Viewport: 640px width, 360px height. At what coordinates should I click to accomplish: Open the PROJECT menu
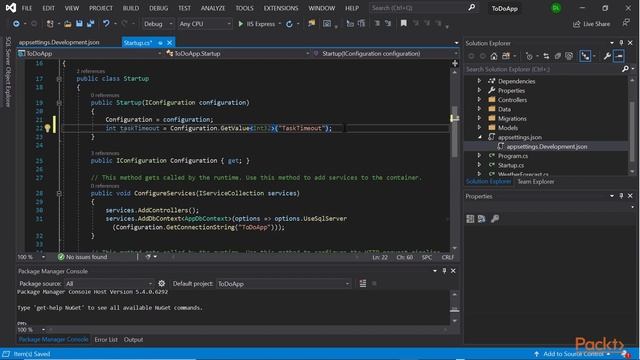[x=101, y=8]
